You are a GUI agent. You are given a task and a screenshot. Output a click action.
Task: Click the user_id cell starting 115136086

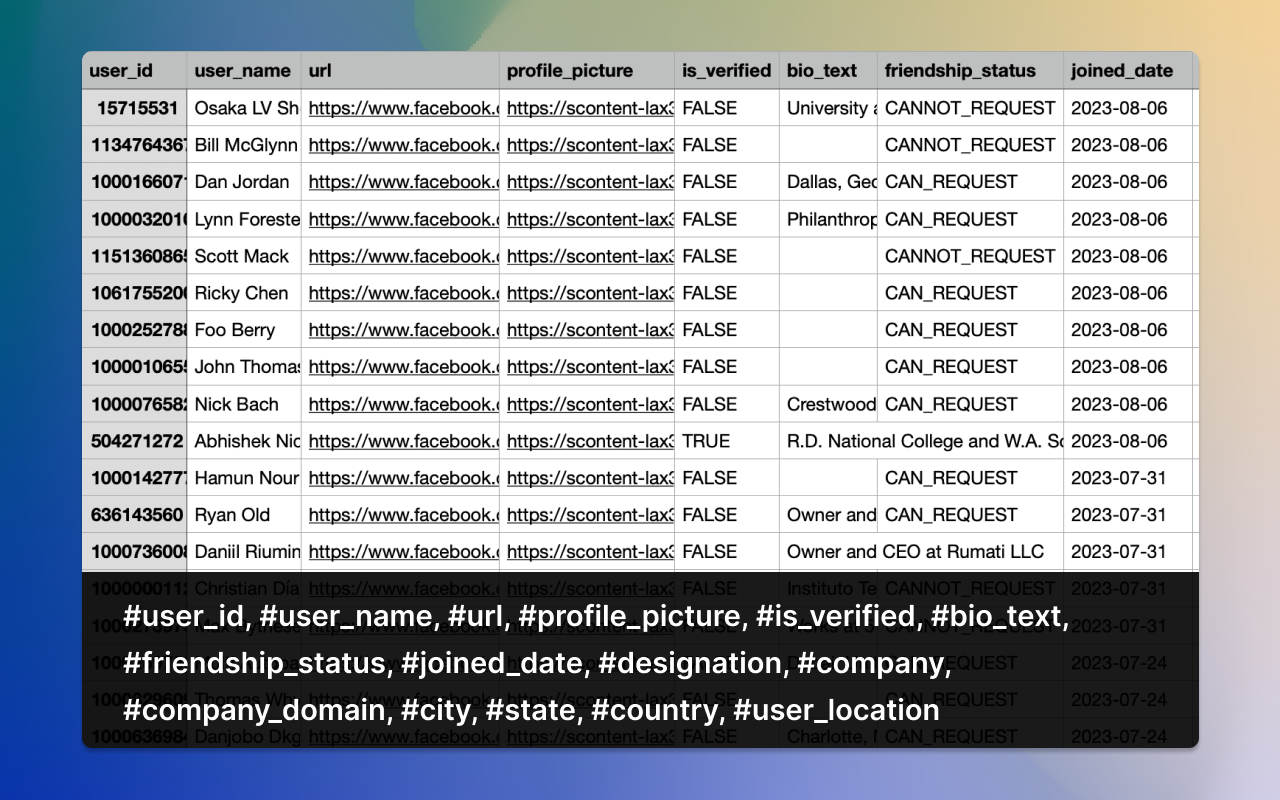134,256
